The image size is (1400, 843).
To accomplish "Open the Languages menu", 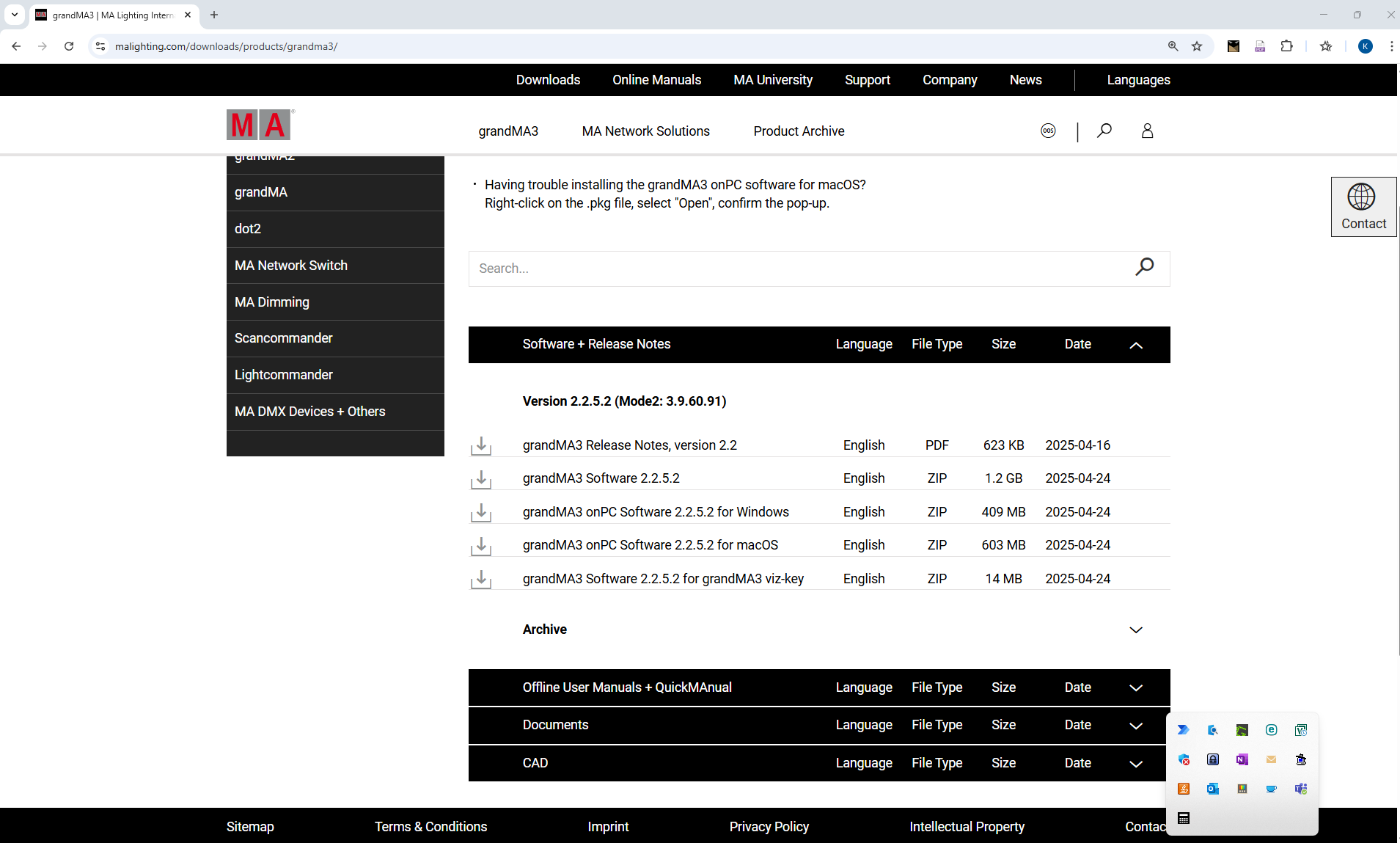I will [1138, 80].
